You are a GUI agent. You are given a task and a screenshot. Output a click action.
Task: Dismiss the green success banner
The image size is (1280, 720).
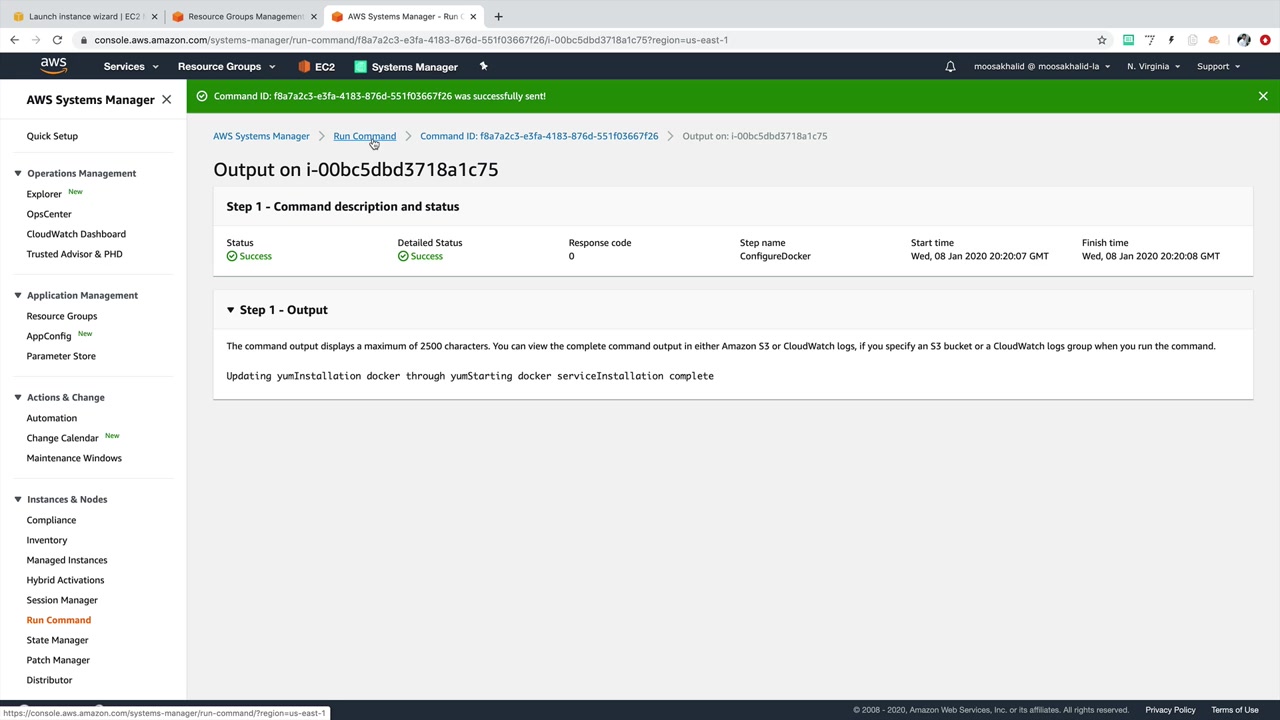(1263, 96)
